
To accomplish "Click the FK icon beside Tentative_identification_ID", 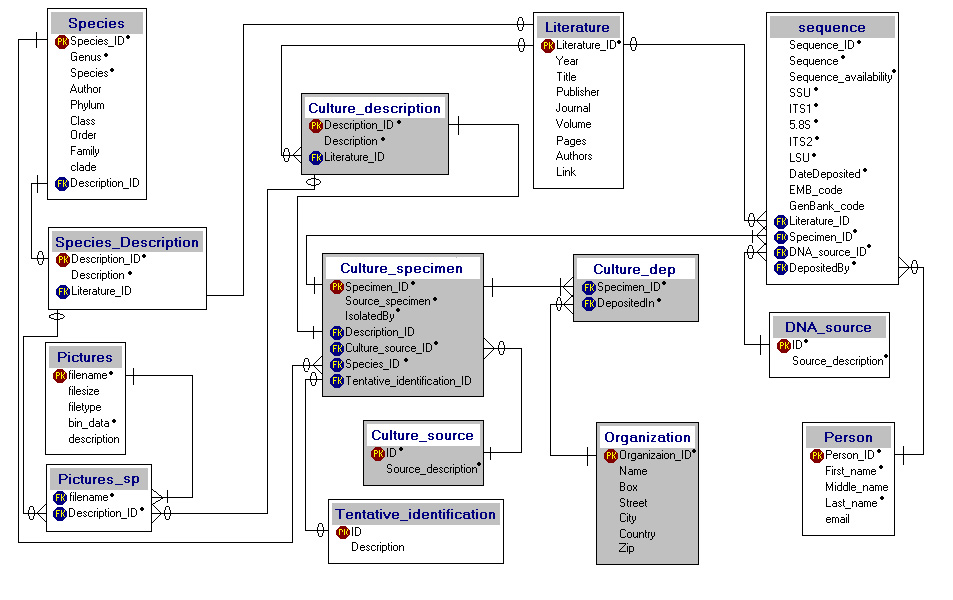I will (337, 381).
